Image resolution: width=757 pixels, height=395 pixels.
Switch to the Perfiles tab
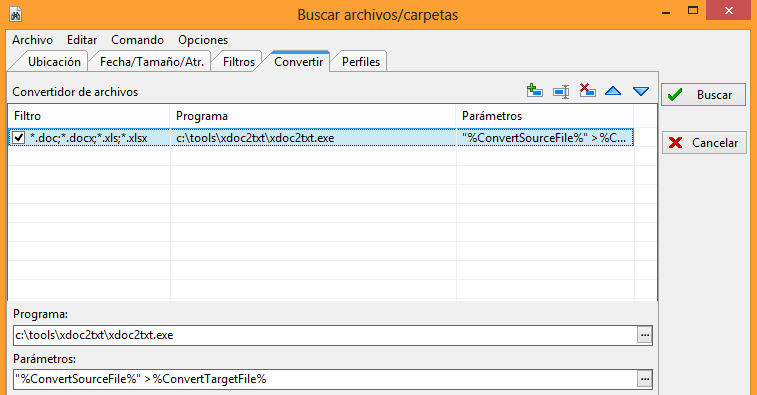coord(361,62)
